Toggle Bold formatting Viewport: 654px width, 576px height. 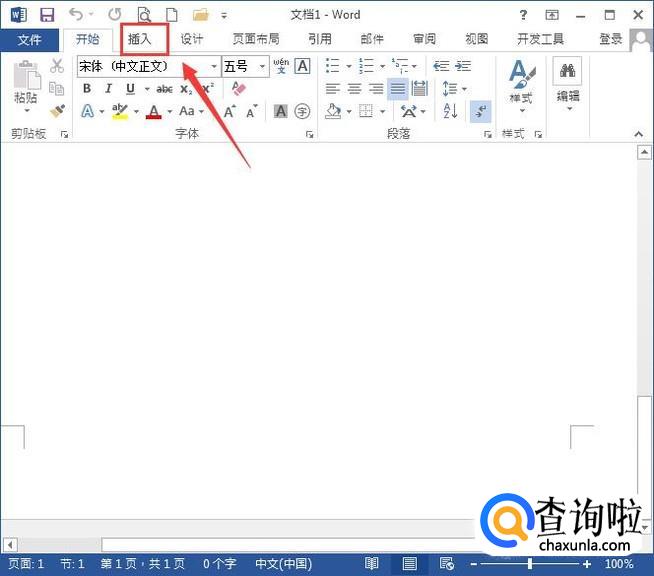point(87,88)
